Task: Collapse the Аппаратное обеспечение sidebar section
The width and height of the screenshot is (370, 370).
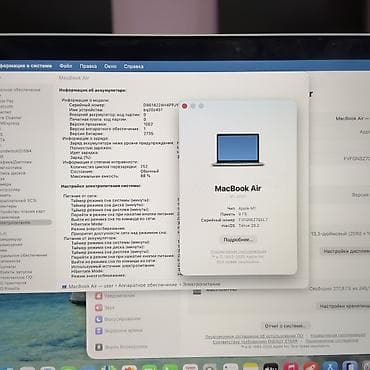Action: coord(20,90)
